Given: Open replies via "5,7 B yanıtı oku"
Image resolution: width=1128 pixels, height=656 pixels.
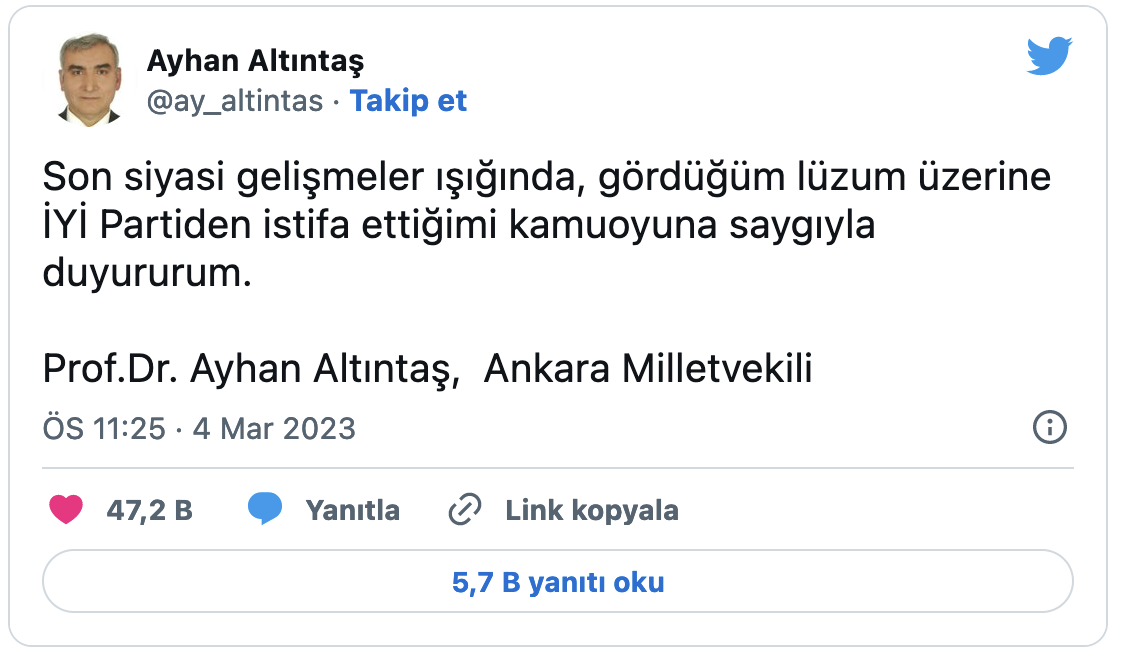Looking at the screenshot, I should click(560, 581).
